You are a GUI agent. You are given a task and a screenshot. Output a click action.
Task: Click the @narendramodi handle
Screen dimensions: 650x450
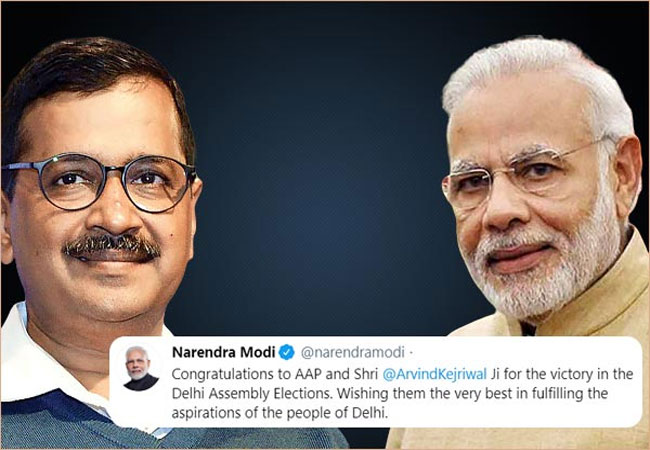point(352,352)
